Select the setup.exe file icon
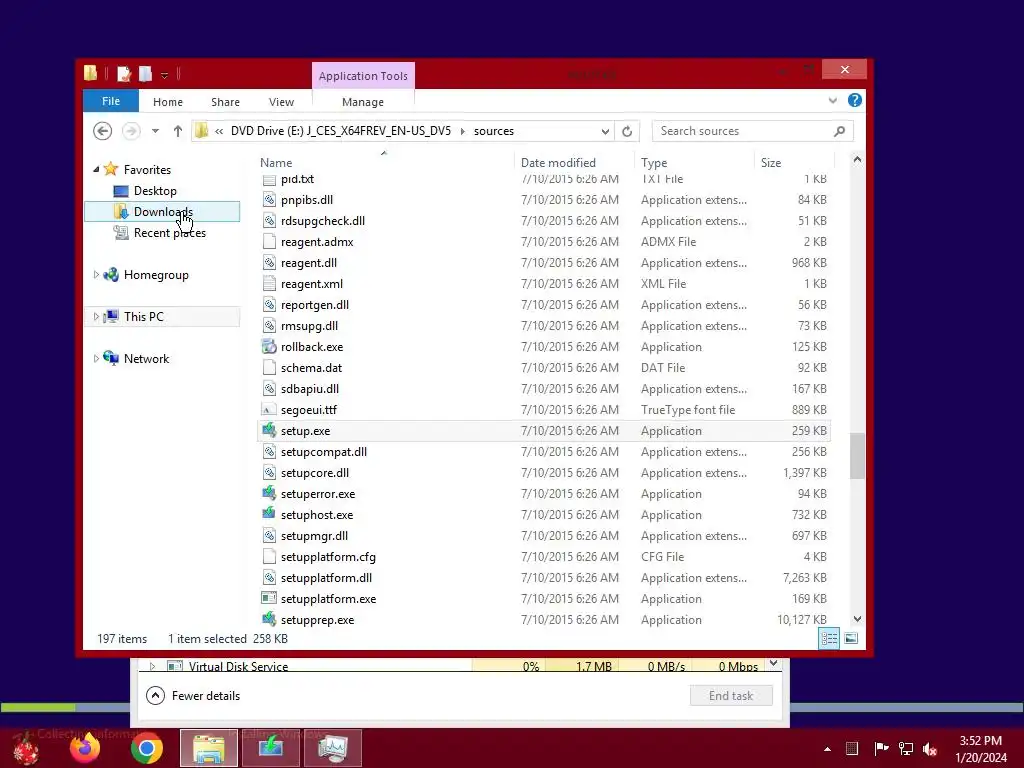Screen dimensions: 1024x768 [268, 430]
